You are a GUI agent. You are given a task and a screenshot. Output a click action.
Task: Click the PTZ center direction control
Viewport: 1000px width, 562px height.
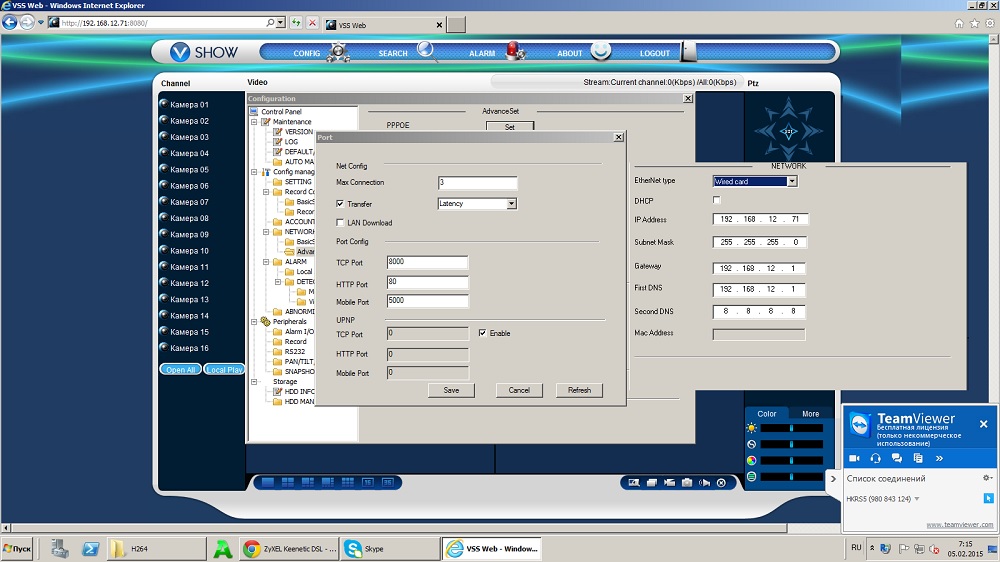pyautogui.click(x=788, y=132)
